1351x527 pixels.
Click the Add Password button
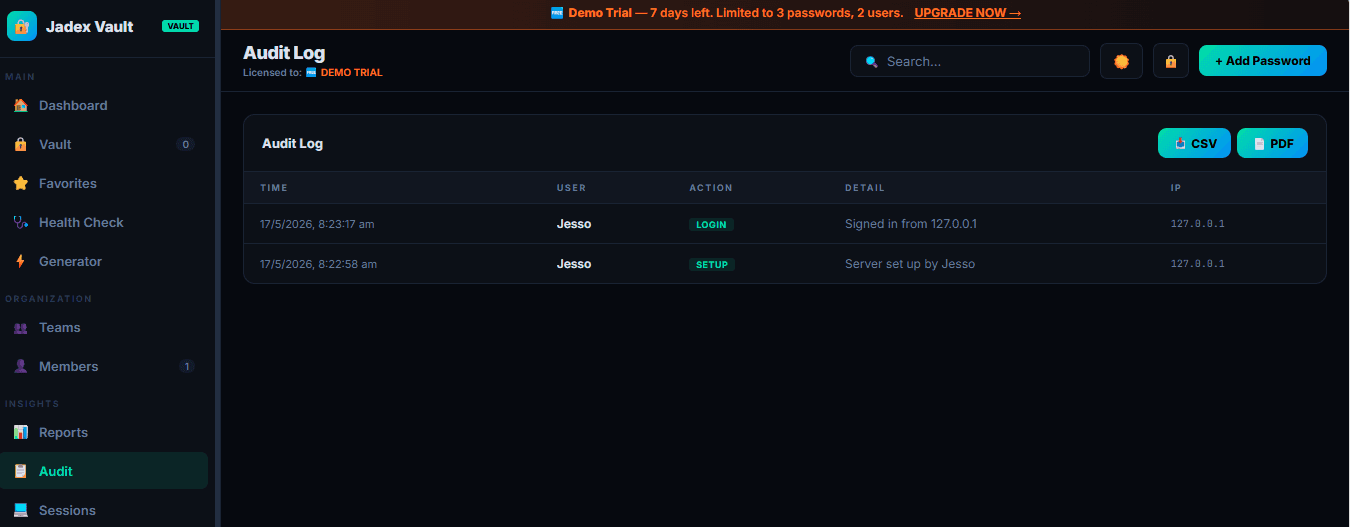coord(1262,61)
